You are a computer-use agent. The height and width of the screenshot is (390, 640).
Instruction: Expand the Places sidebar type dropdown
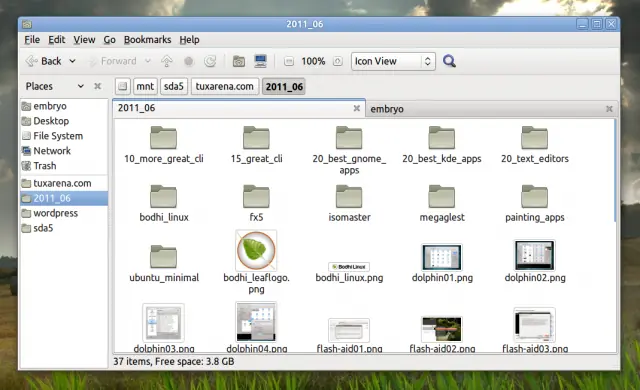point(80,86)
